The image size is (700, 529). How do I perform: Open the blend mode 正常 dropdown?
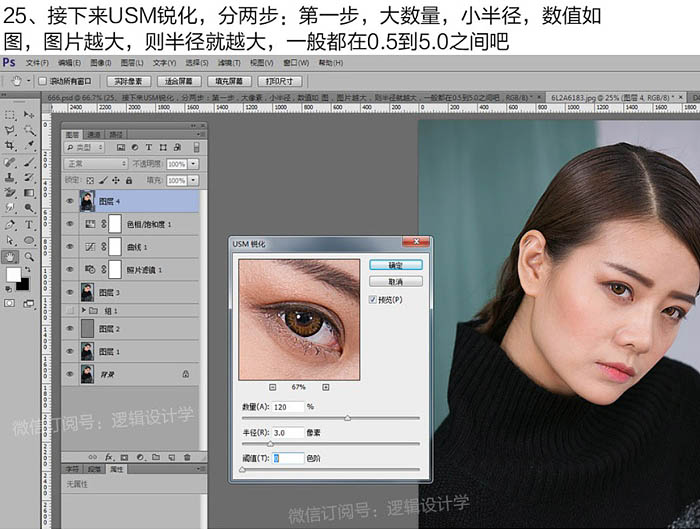[x=95, y=164]
